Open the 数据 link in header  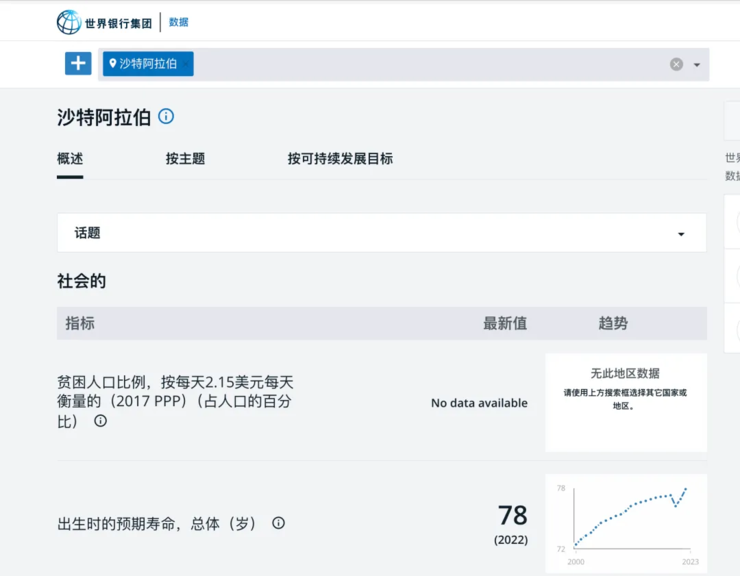pos(178,22)
